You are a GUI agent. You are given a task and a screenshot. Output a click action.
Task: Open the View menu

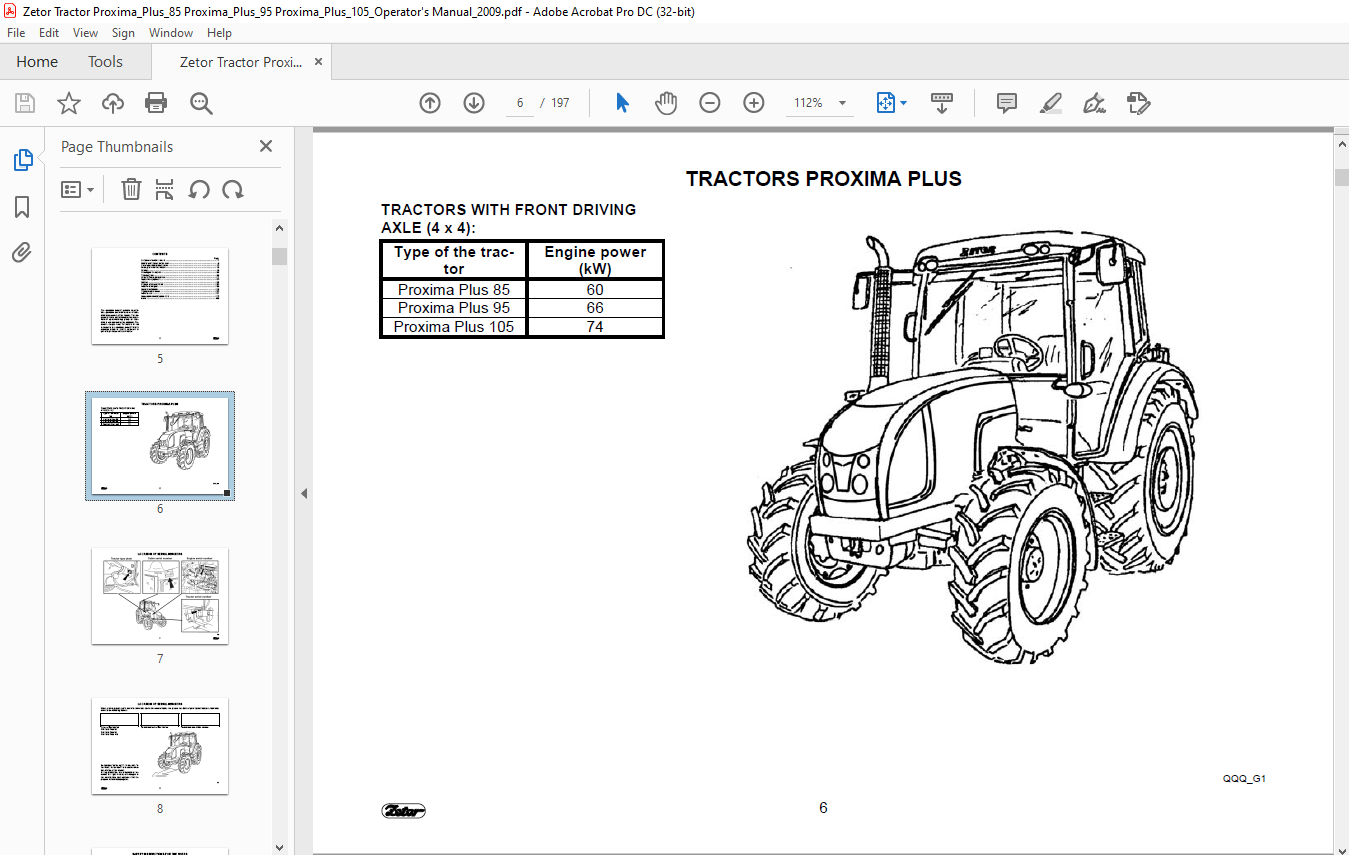tap(86, 33)
